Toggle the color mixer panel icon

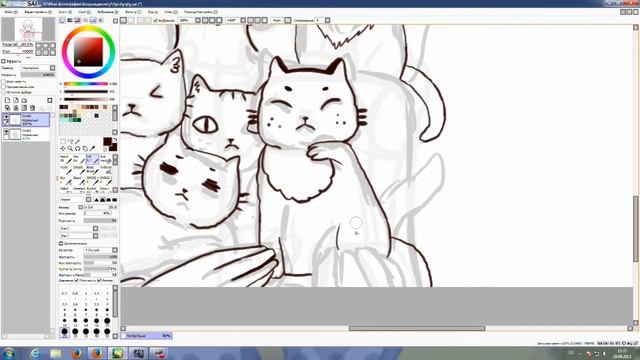coord(85,20)
